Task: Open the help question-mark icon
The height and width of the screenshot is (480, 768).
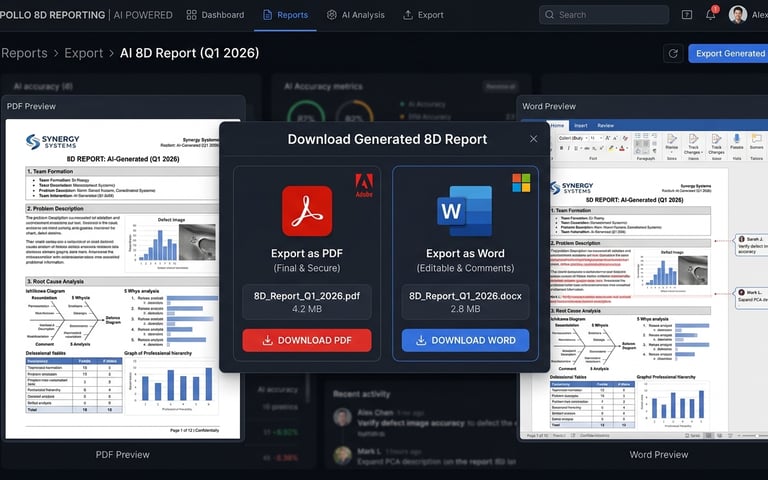Action: [687, 15]
